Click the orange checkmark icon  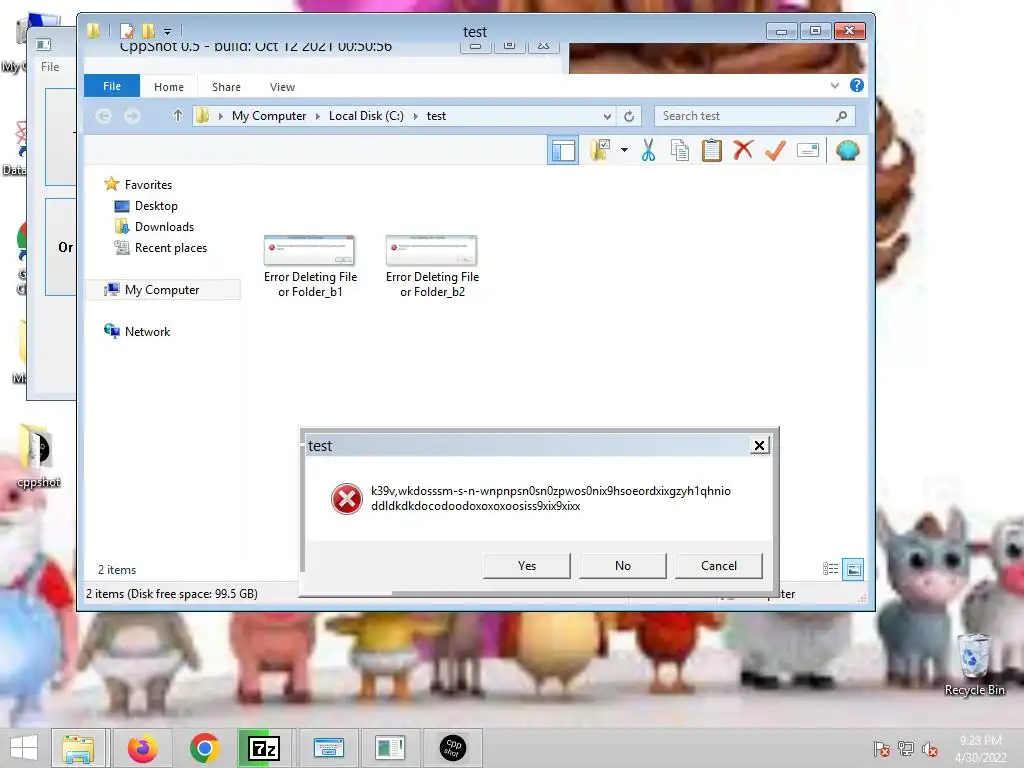[775, 151]
